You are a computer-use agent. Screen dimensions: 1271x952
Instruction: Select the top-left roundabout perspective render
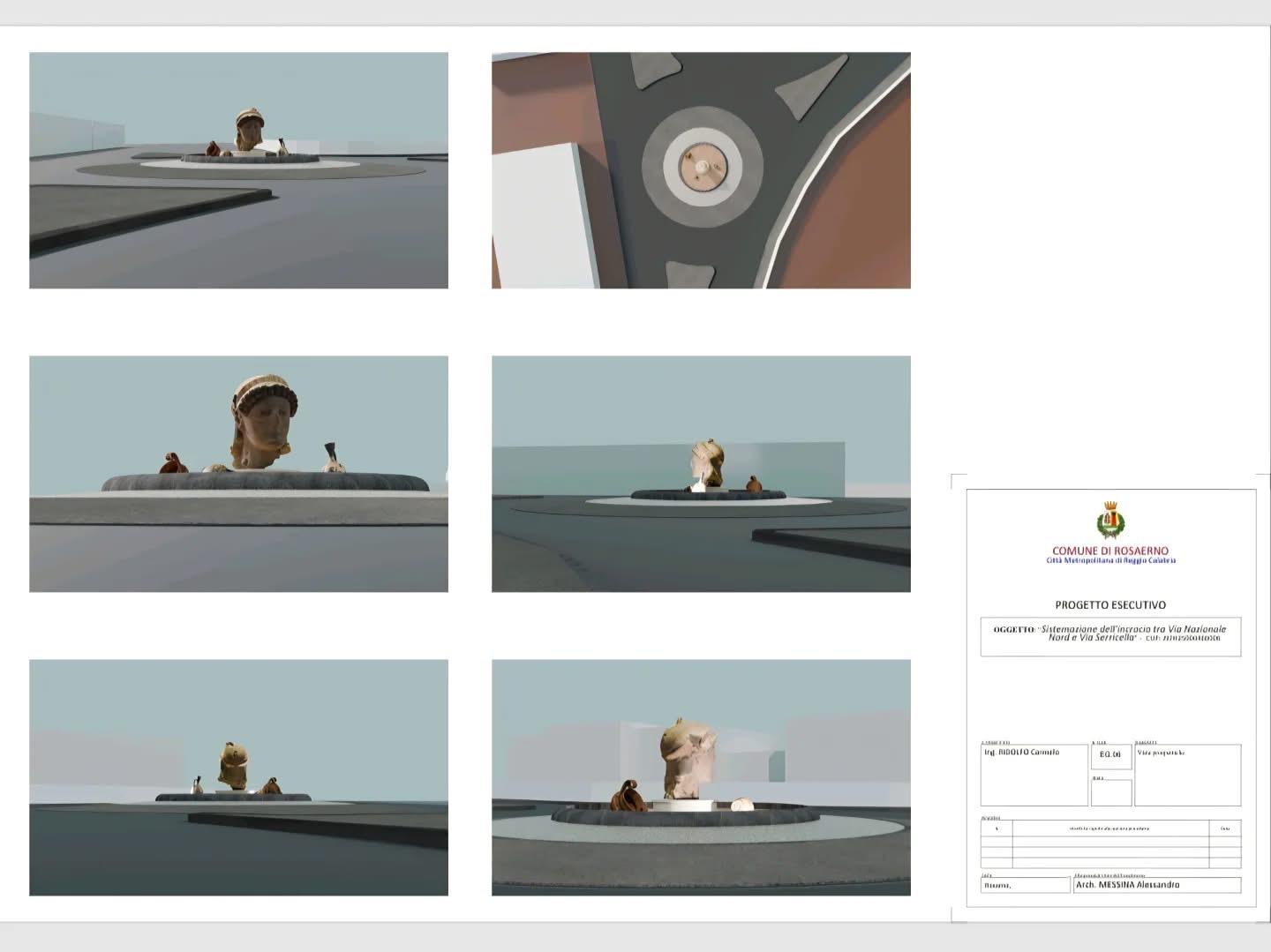[x=238, y=170]
